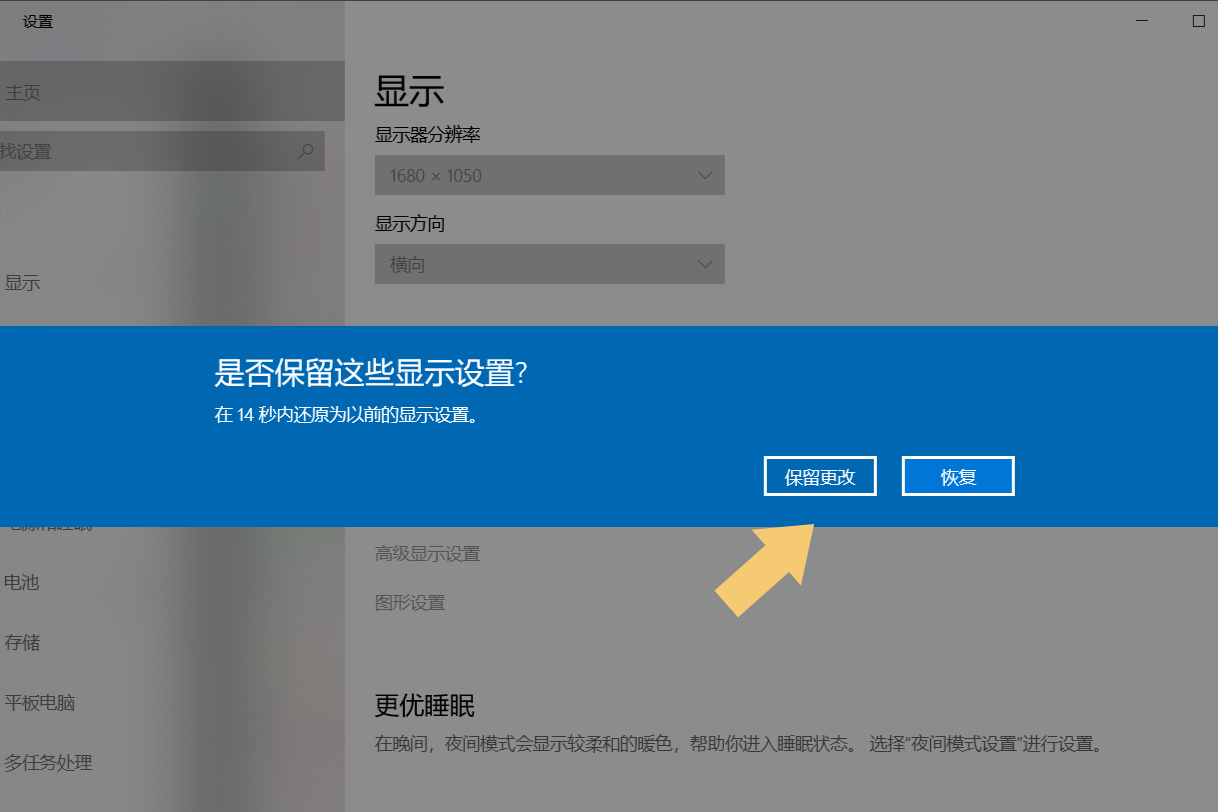Click 保留更改 to keep display settings
The height and width of the screenshot is (812, 1218).
point(819,476)
